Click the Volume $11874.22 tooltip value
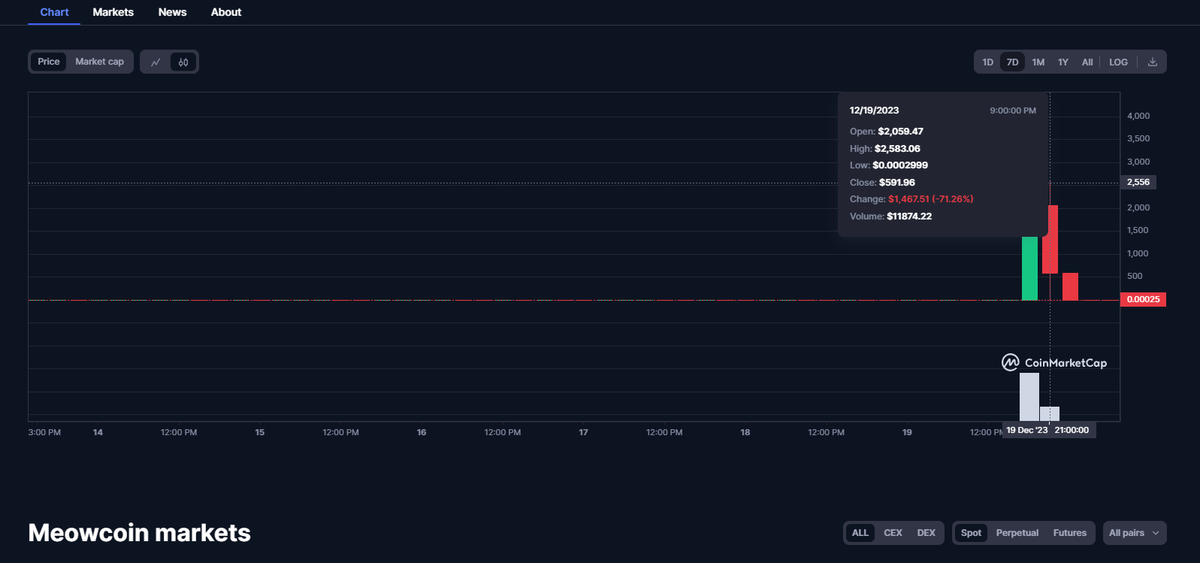The image size is (1200, 563). [x=909, y=216]
